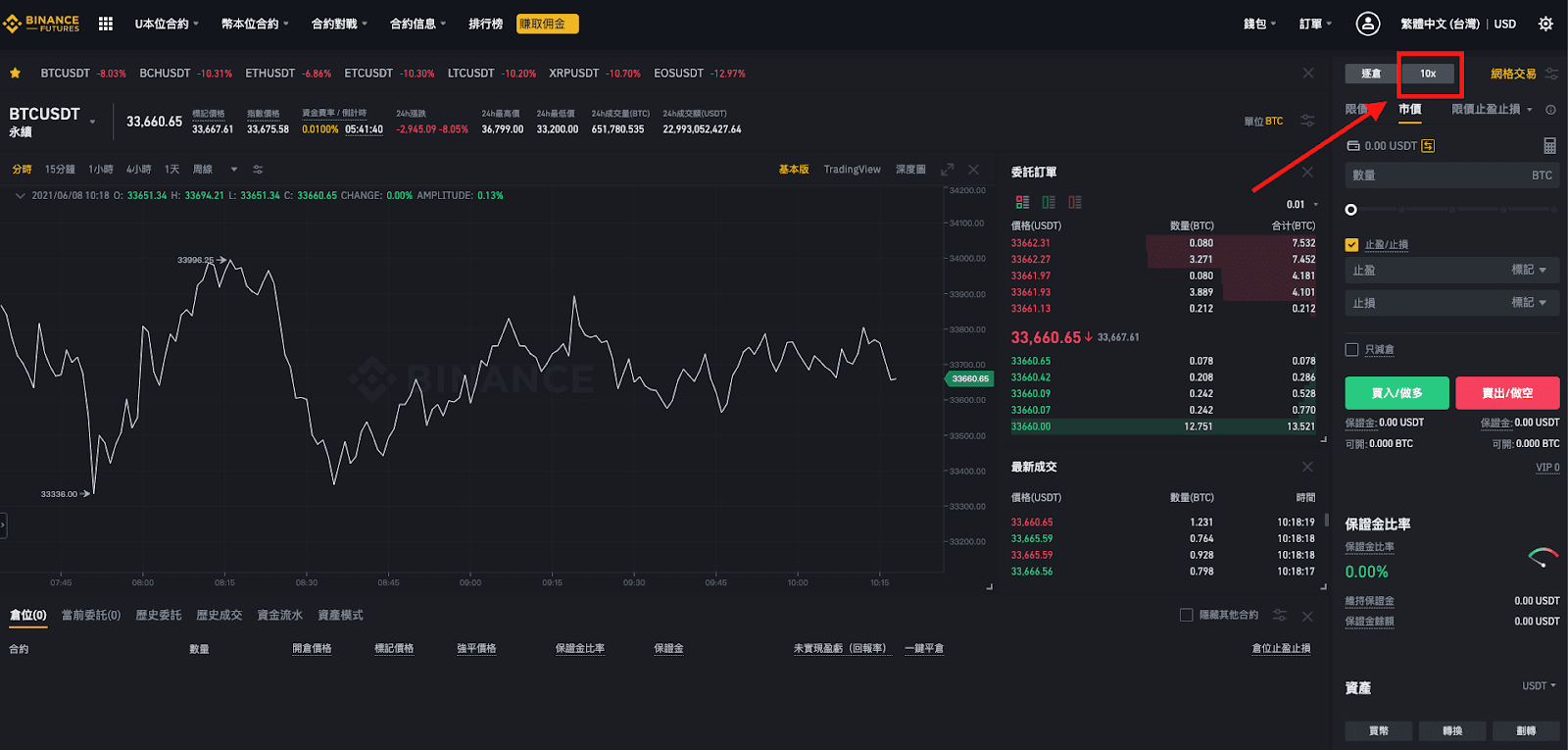Enable the reduce-only checkbox
Viewport: 1568px width, 750px height.
coord(1352,350)
